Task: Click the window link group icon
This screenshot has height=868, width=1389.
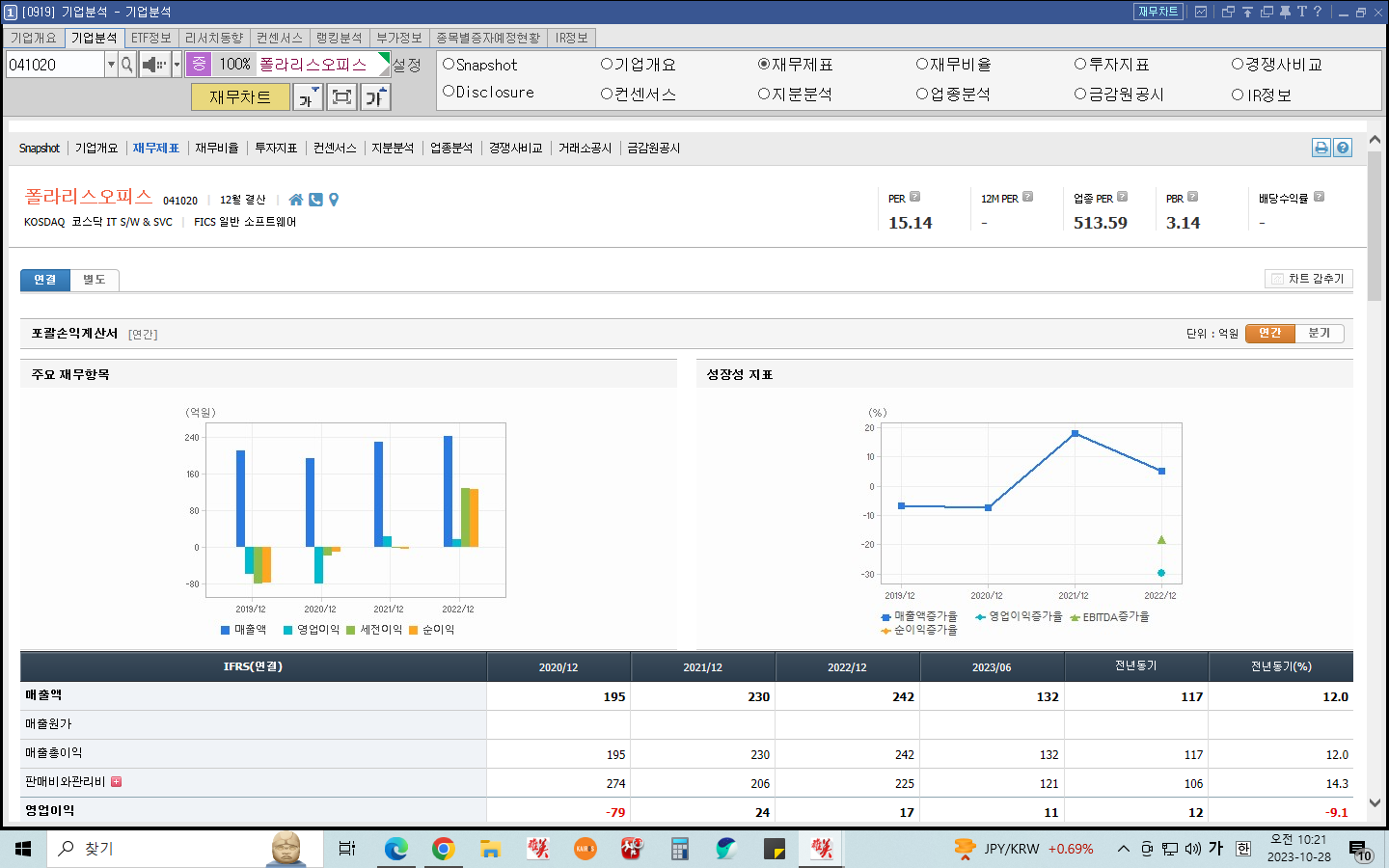Action: pyautogui.click(x=1228, y=12)
